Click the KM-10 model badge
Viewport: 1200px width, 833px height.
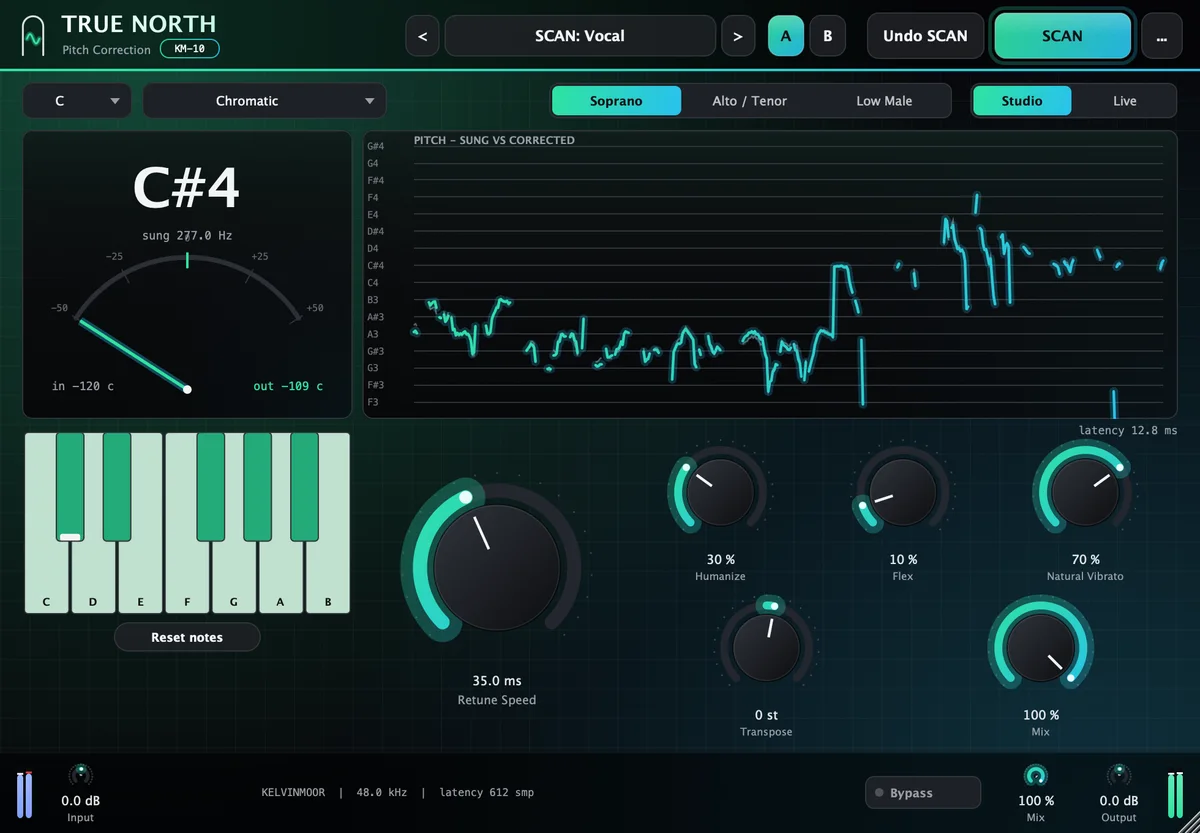point(189,48)
